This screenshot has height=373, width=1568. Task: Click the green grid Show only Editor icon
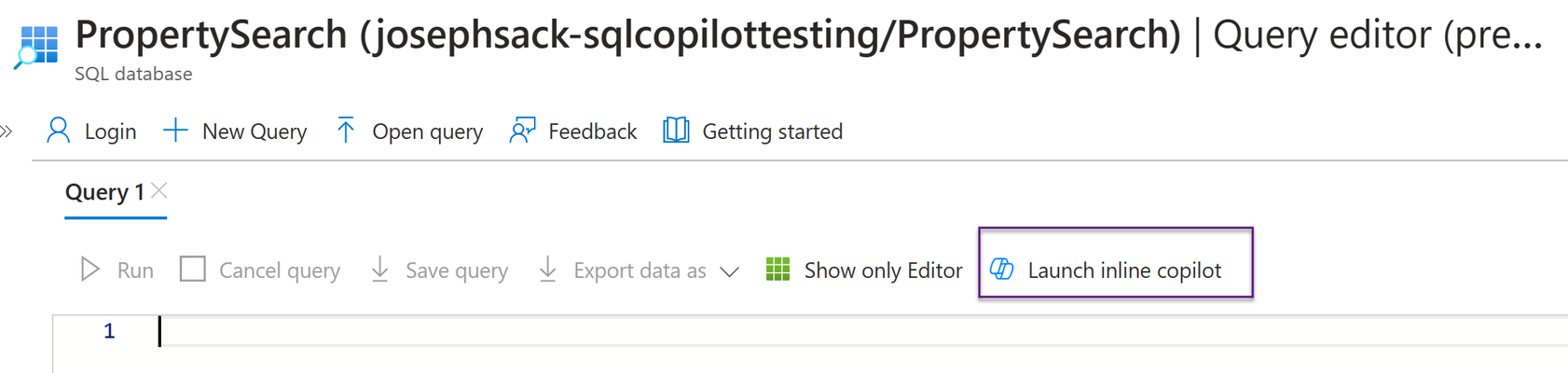point(777,269)
